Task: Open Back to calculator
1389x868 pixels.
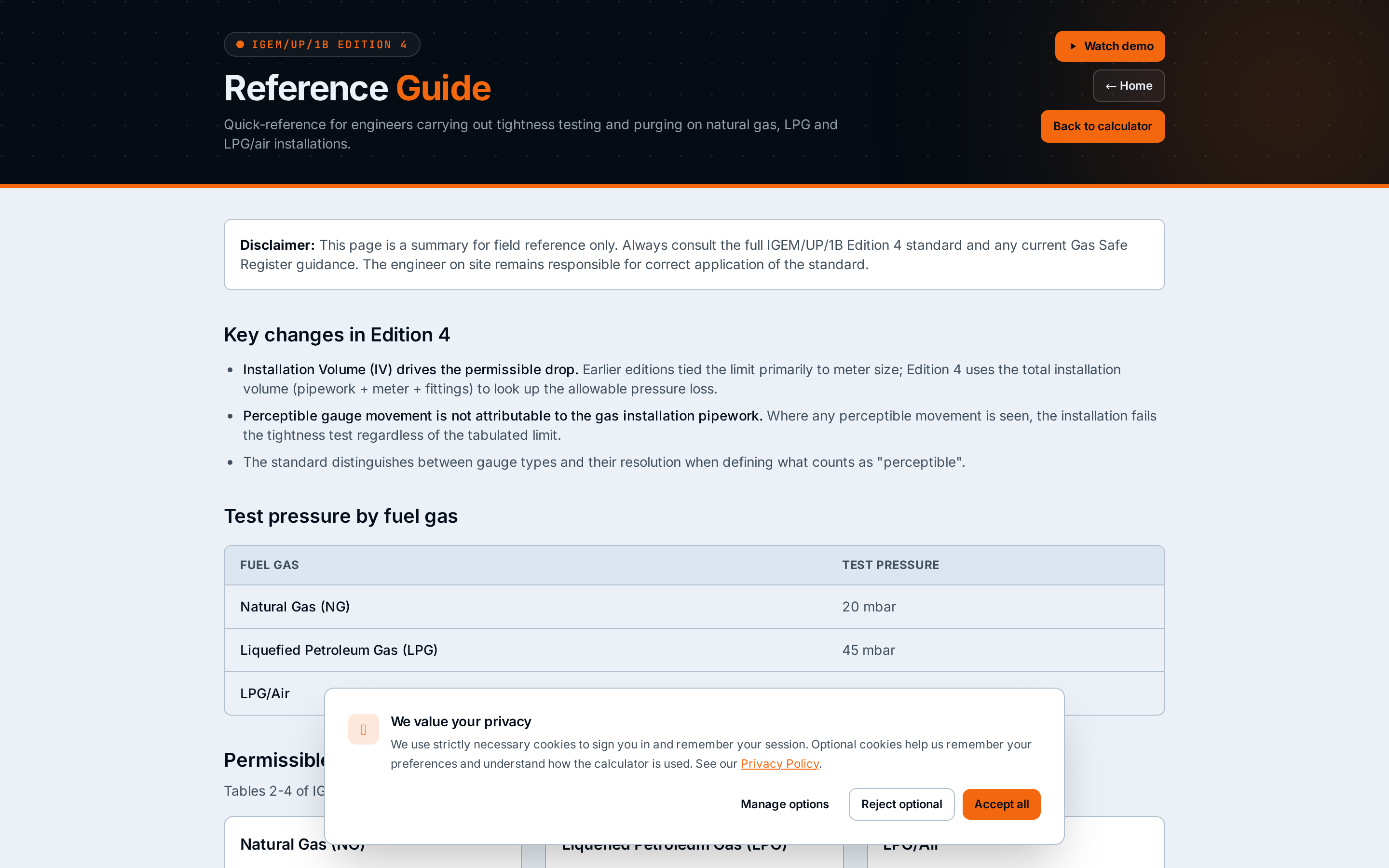Action: [x=1103, y=126]
